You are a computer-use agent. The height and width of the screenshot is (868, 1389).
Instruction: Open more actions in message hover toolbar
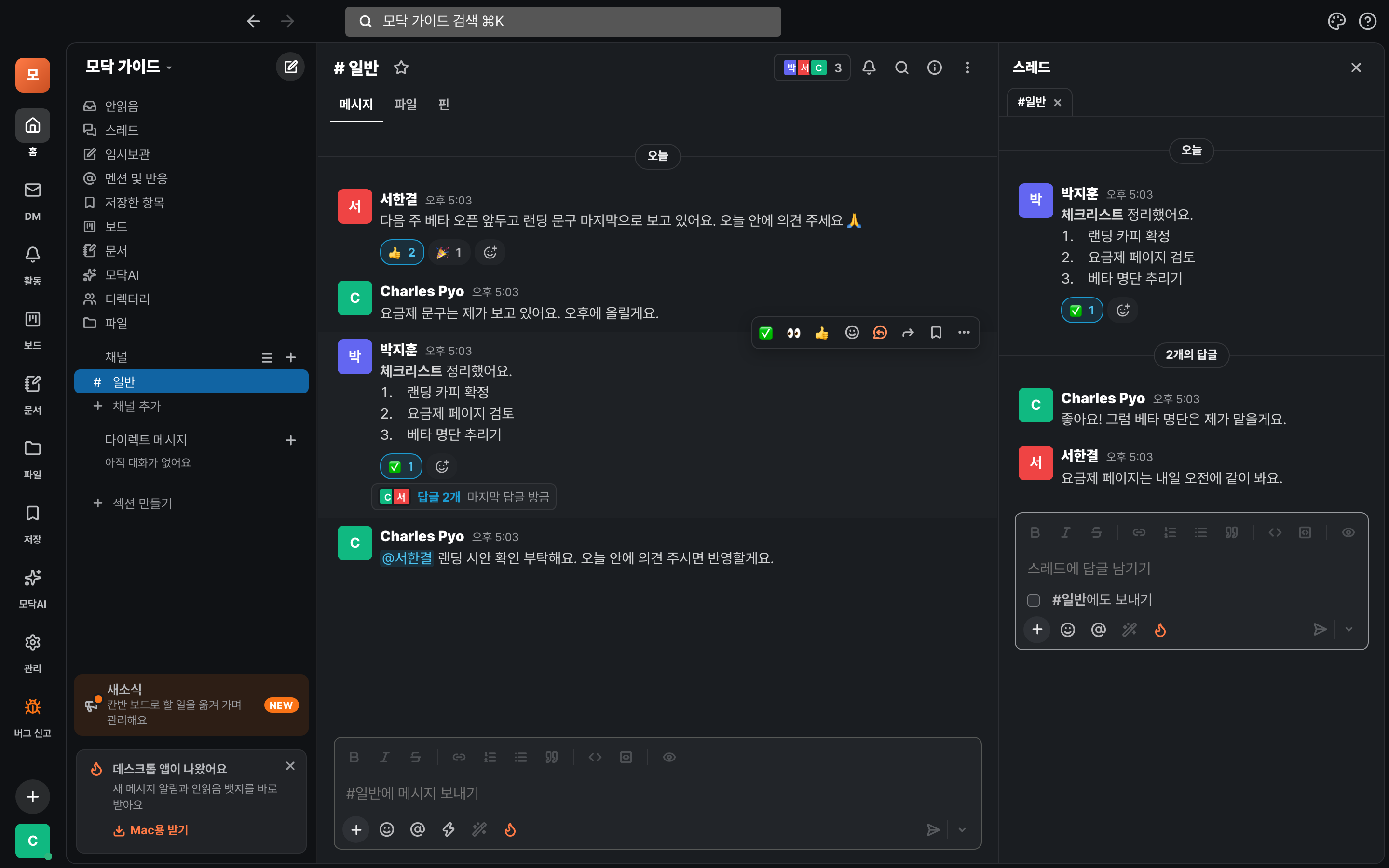click(x=964, y=332)
